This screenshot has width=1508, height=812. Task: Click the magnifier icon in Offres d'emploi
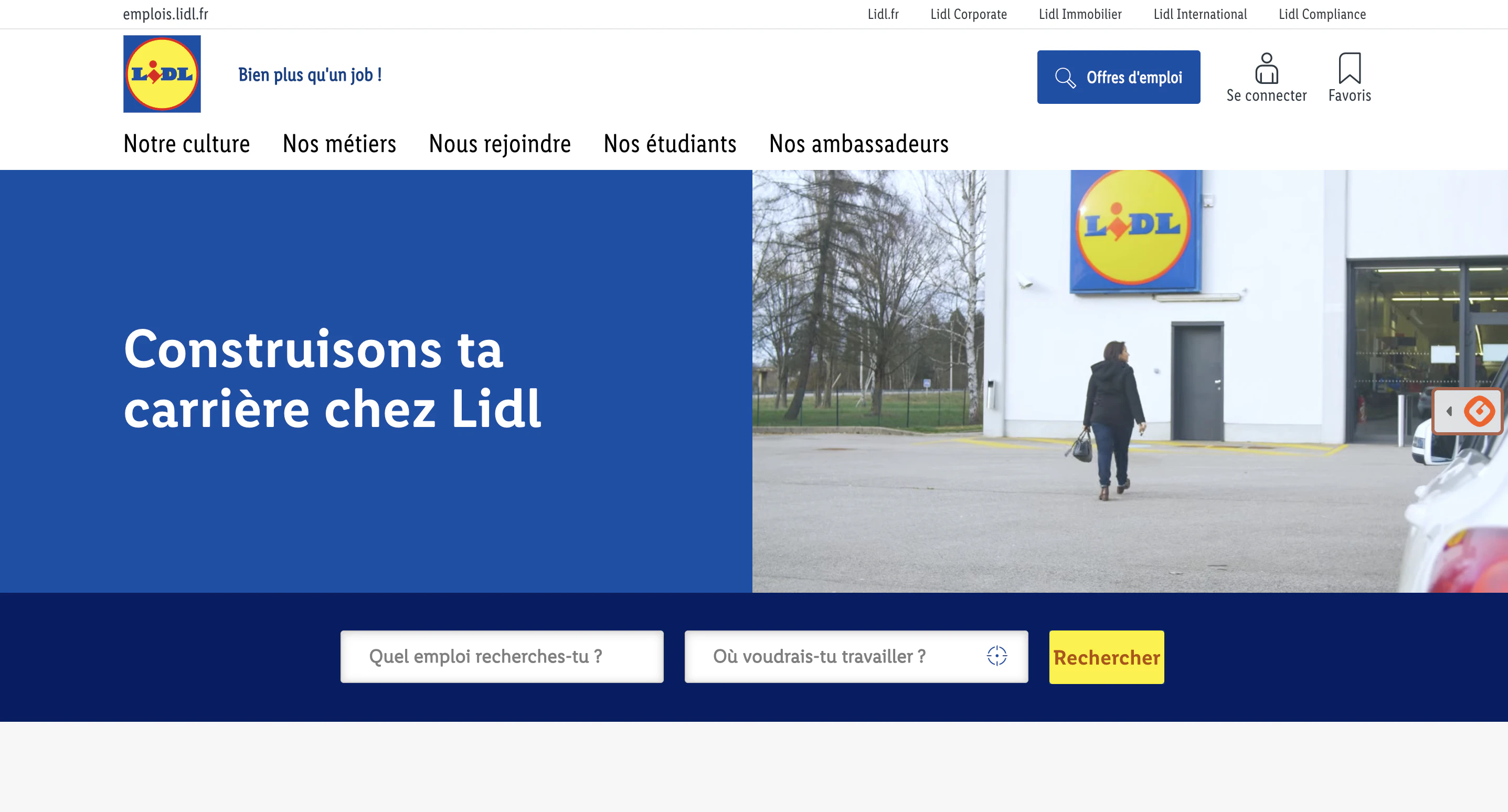coord(1065,77)
